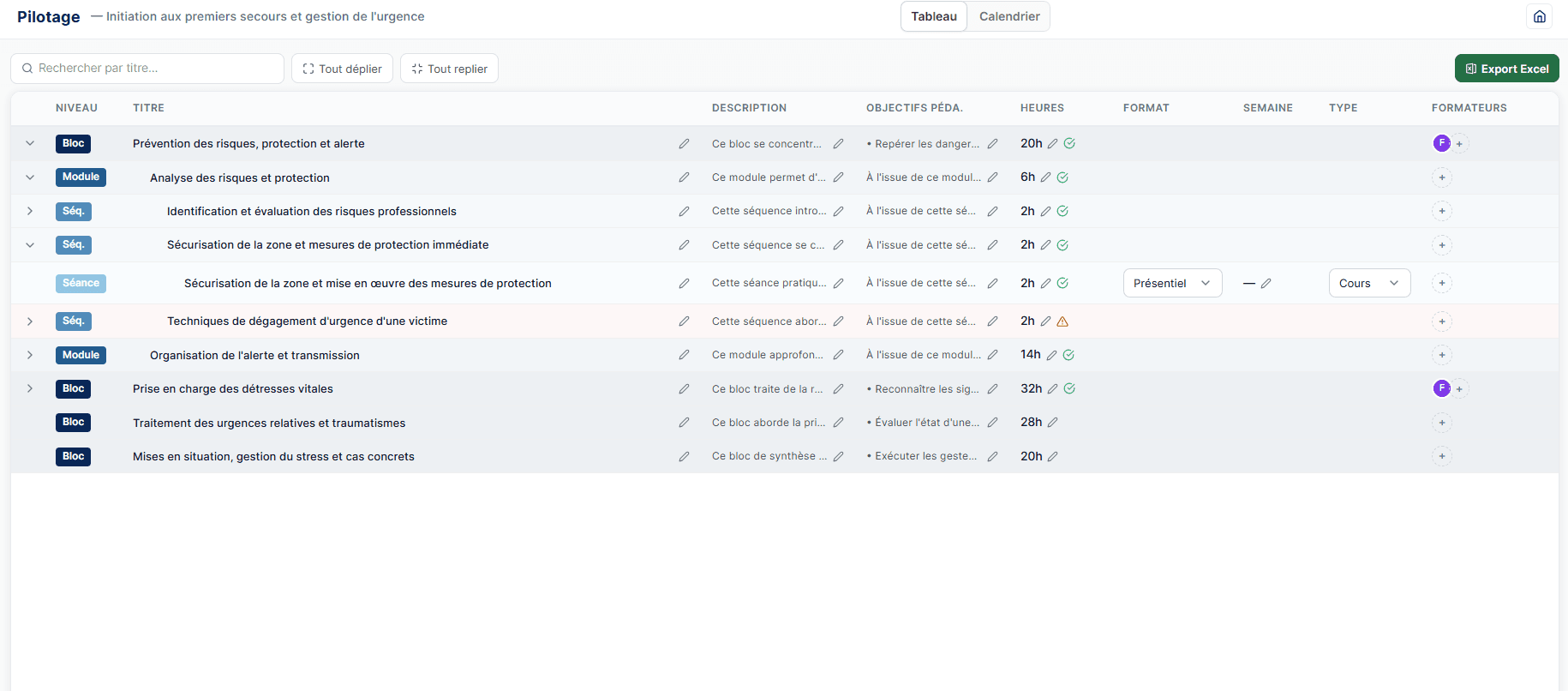Add formateur to 'Analyse des risques' module

coord(1442,177)
